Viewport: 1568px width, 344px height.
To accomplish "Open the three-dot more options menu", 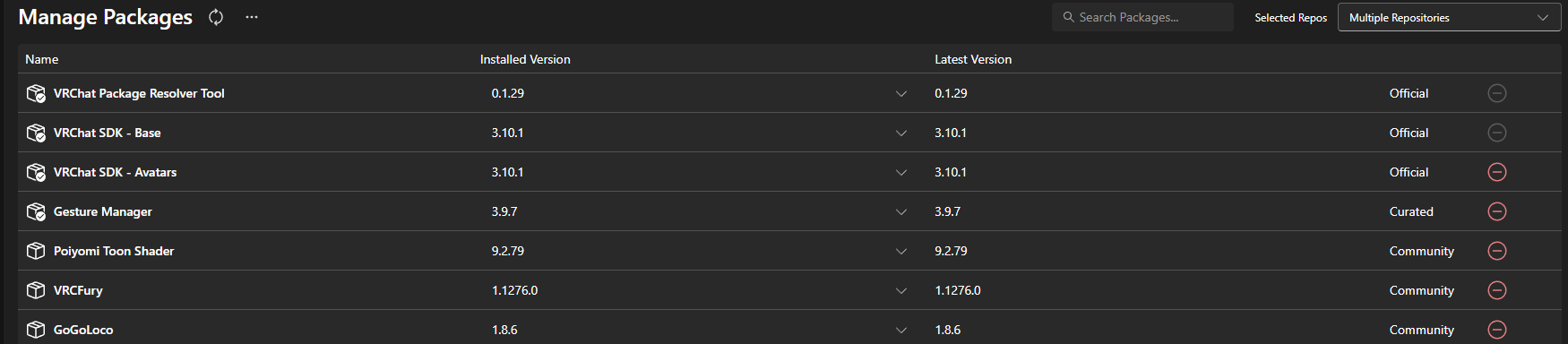I will (252, 17).
